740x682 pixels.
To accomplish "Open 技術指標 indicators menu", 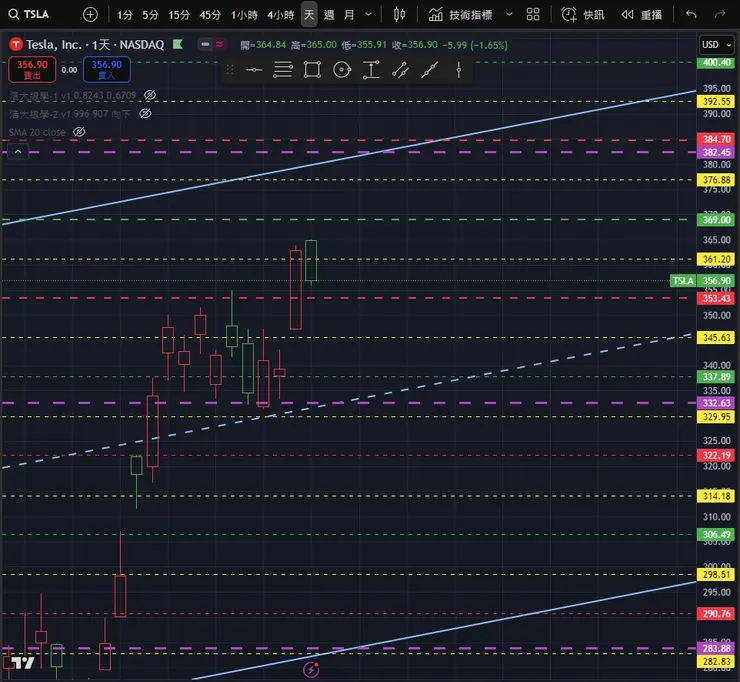I will click(461, 15).
